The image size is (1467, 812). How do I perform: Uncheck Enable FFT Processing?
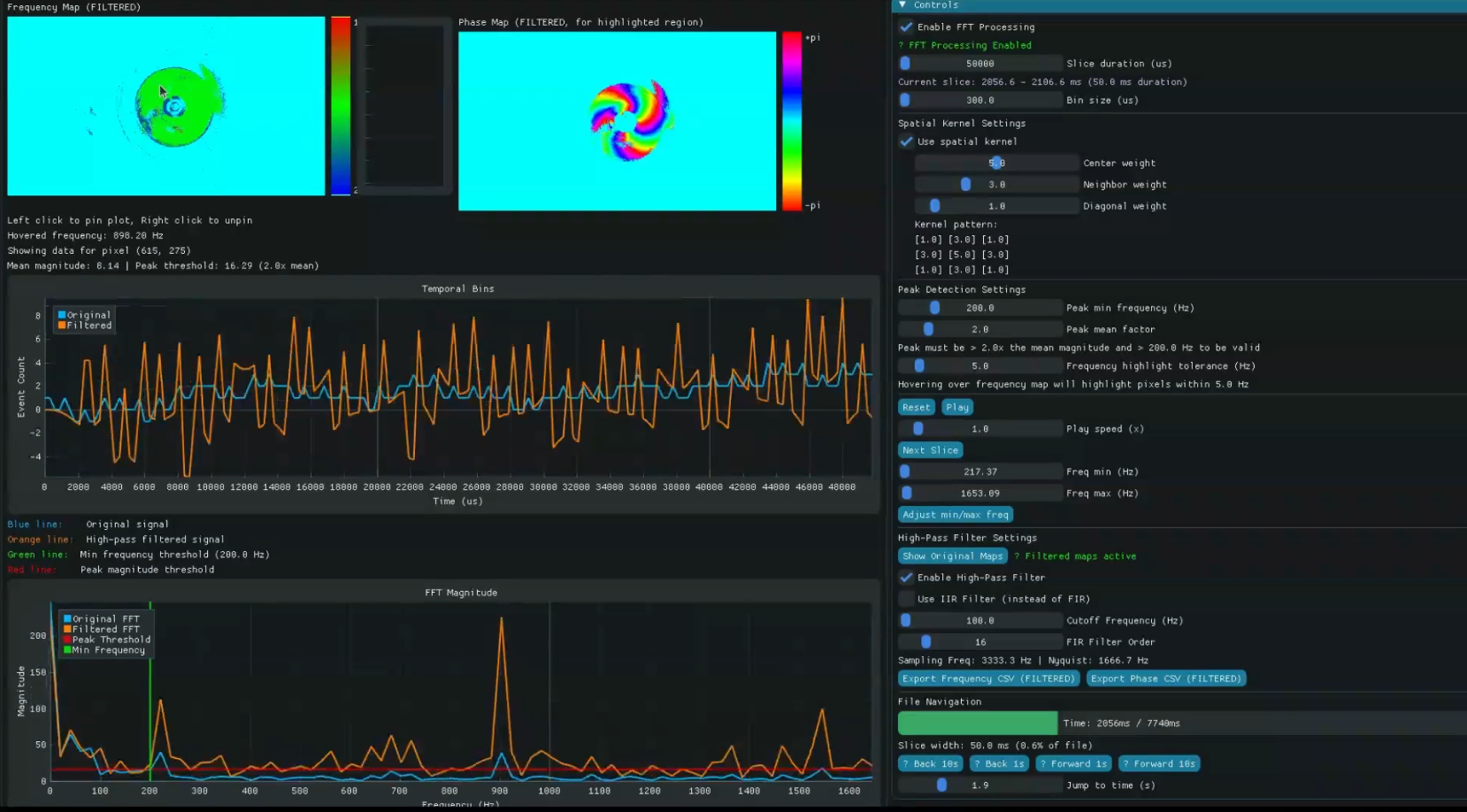click(x=906, y=27)
